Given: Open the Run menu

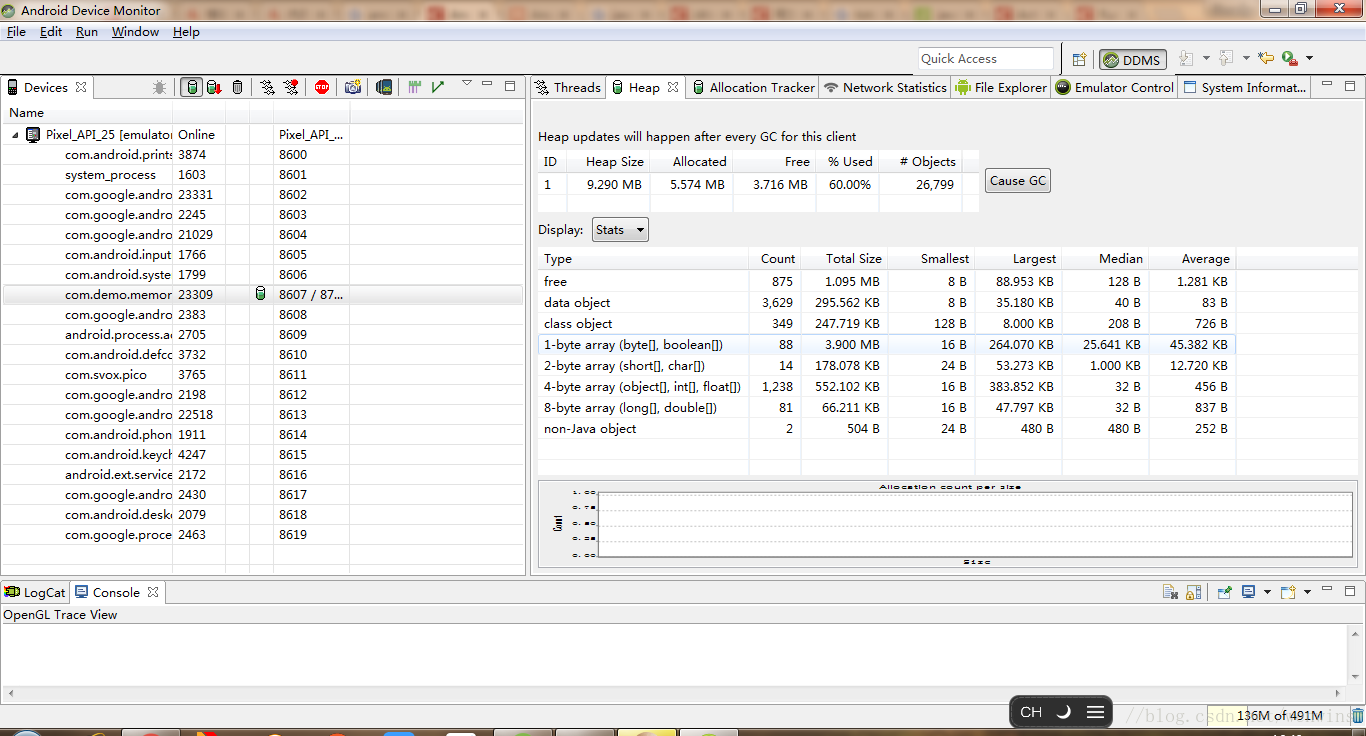Looking at the screenshot, I should [x=87, y=32].
